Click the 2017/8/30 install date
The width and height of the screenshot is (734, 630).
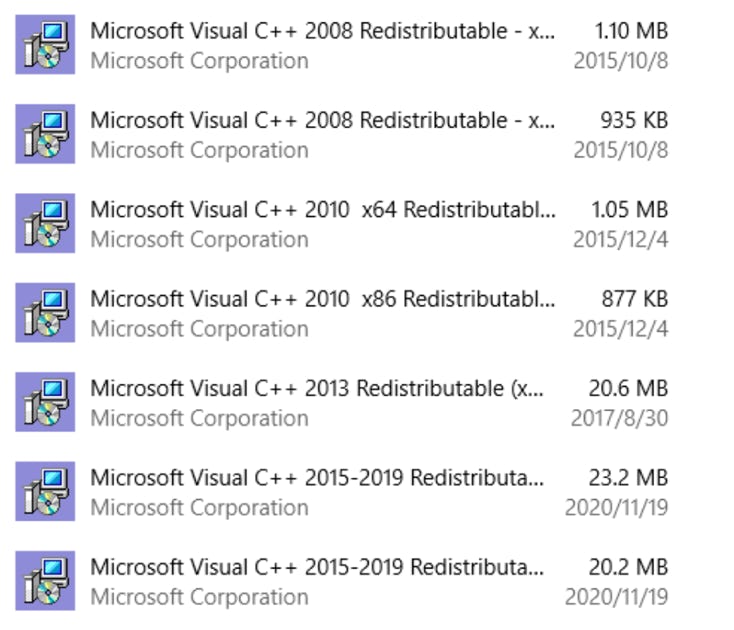[x=619, y=418]
